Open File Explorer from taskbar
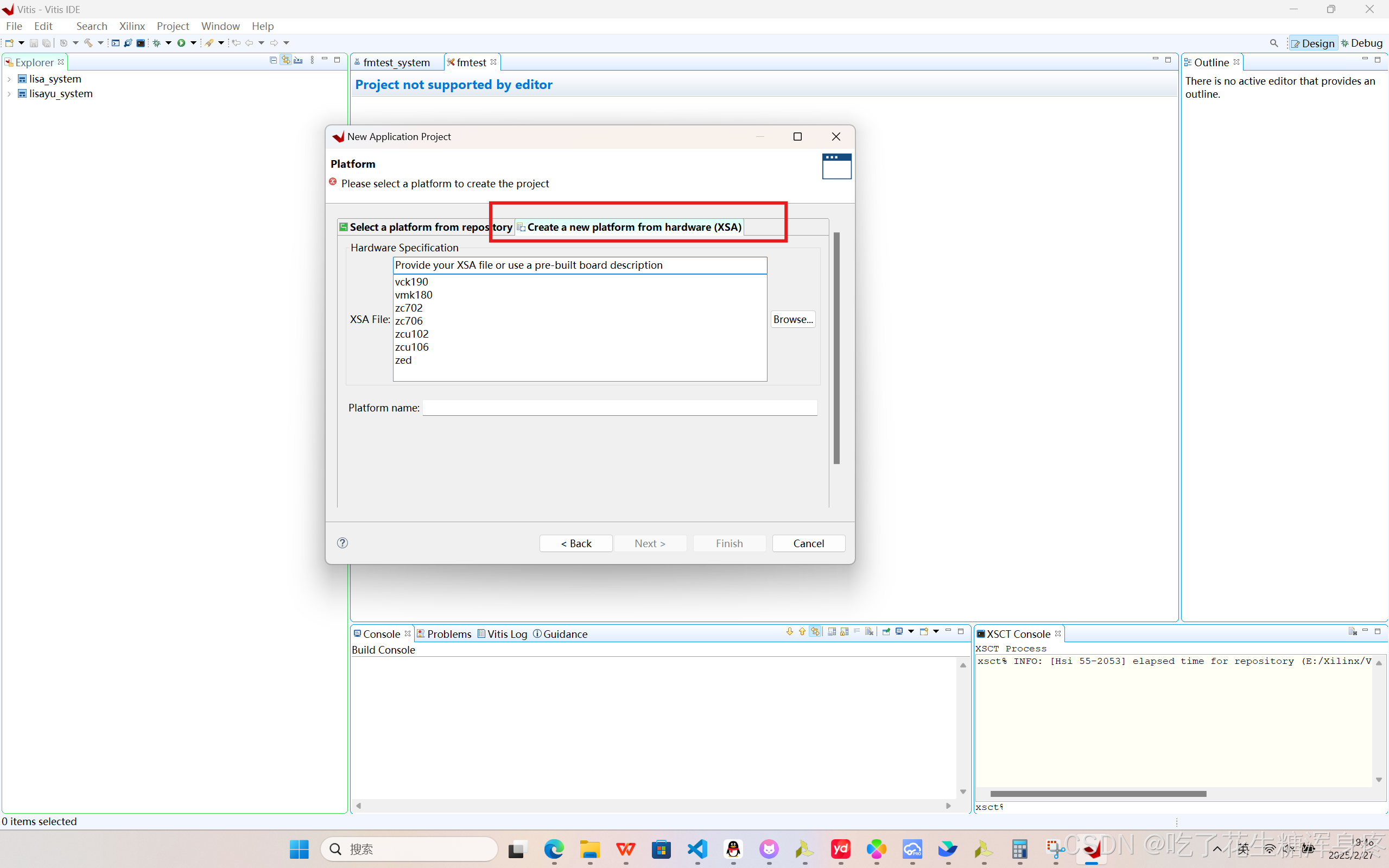This screenshot has height=868, width=1389. (x=589, y=849)
